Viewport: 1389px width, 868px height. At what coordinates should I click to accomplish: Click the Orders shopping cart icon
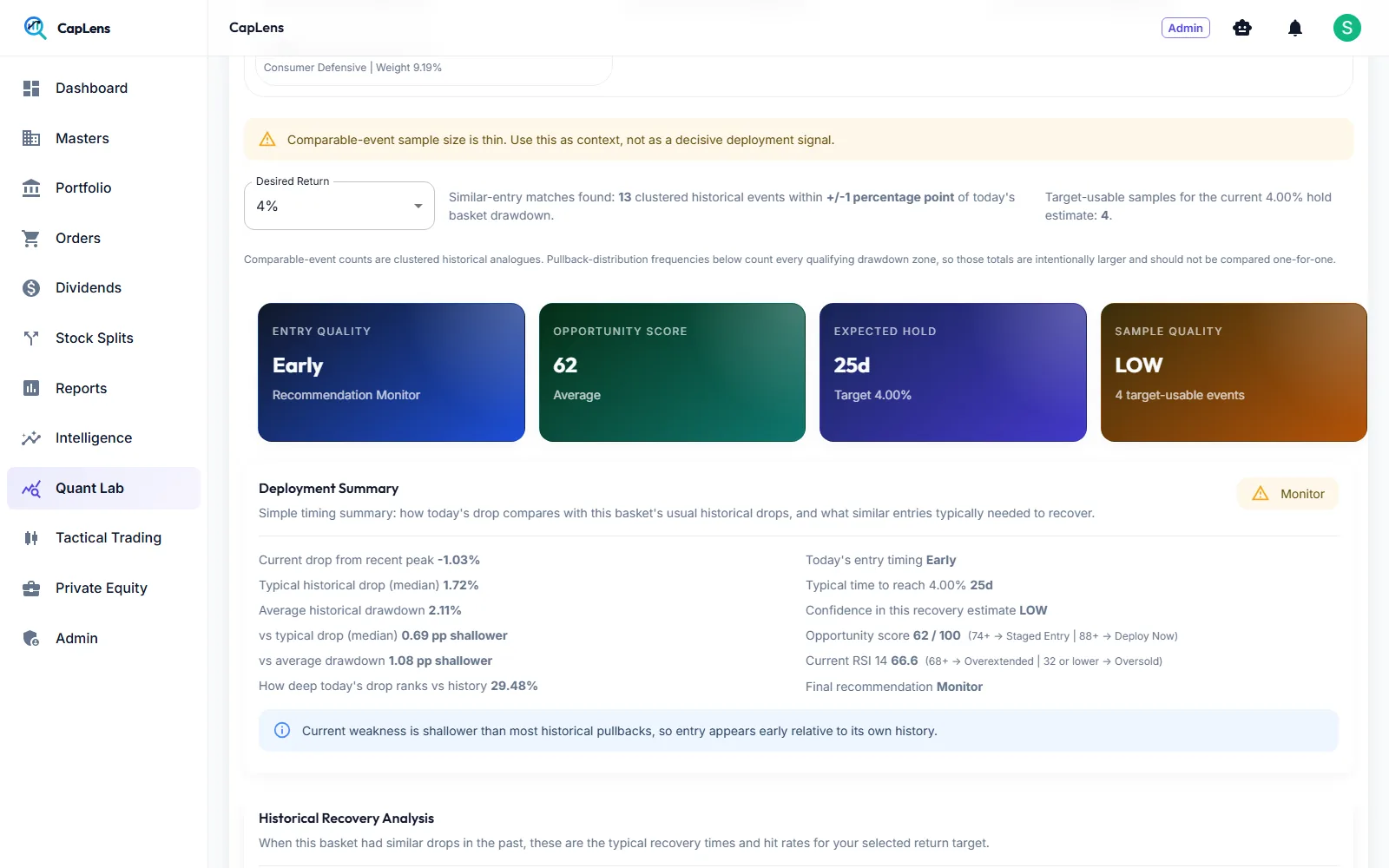point(31,239)
